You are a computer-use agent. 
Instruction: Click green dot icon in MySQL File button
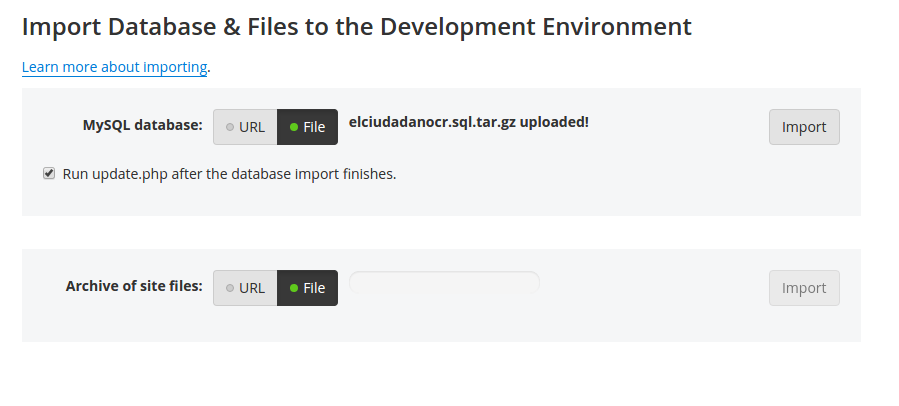click(x=294, y=127)
